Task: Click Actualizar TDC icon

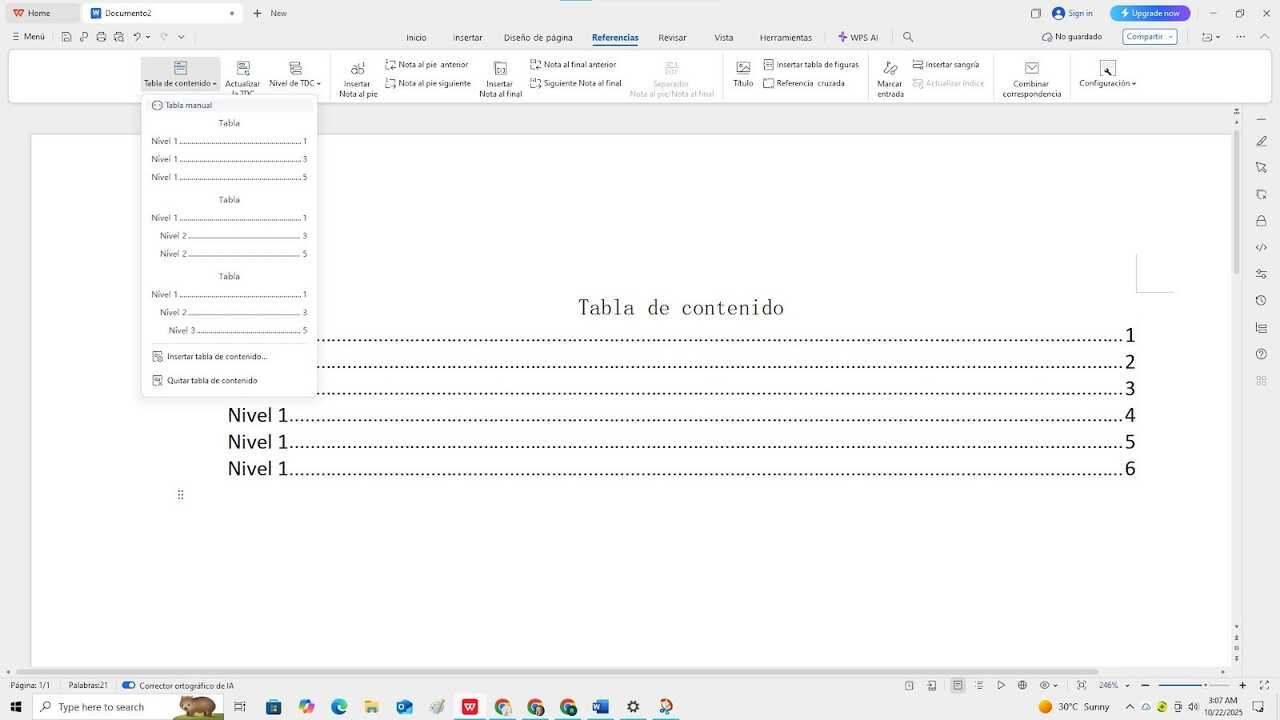Action: tap(242, 68)
